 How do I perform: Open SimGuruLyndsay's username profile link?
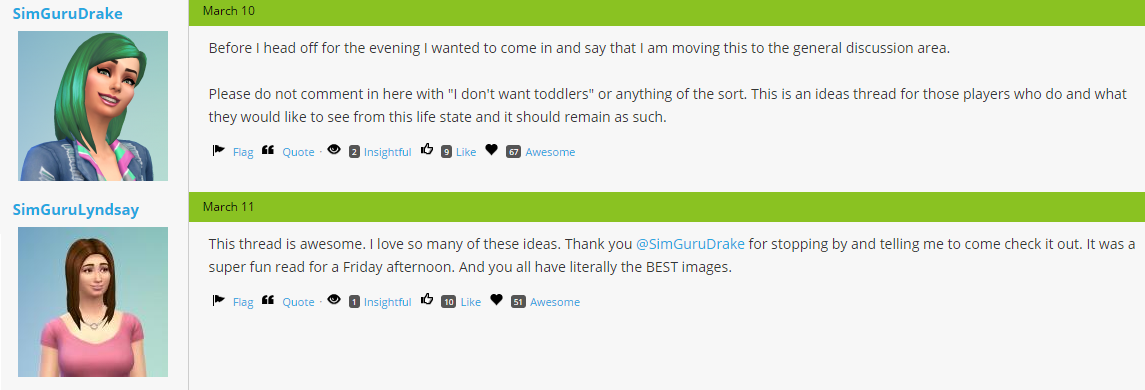76,210
